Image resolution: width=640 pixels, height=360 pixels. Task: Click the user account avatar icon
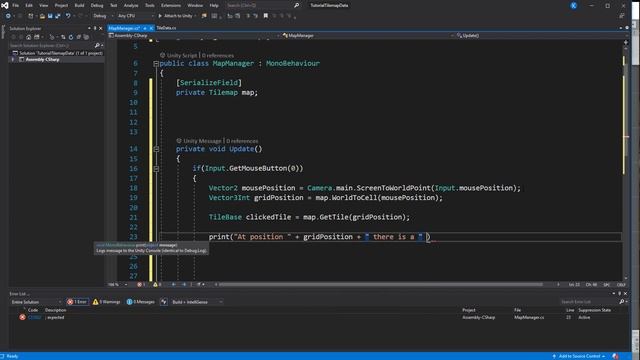tap(573, 5)
